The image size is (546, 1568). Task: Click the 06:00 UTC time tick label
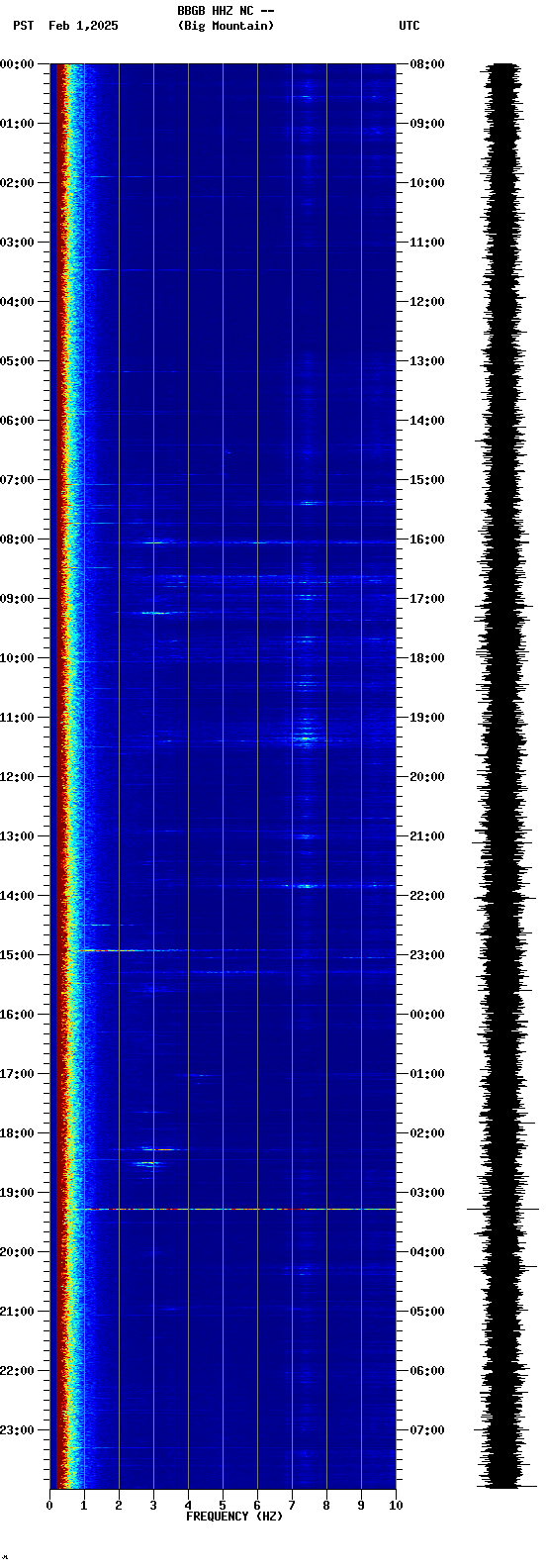[x=427, y=1371]
